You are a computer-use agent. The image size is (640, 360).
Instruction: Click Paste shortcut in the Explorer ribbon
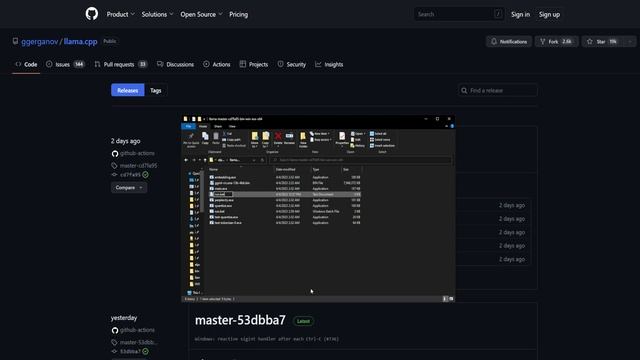pyautogui.click(x=234, y=146)
